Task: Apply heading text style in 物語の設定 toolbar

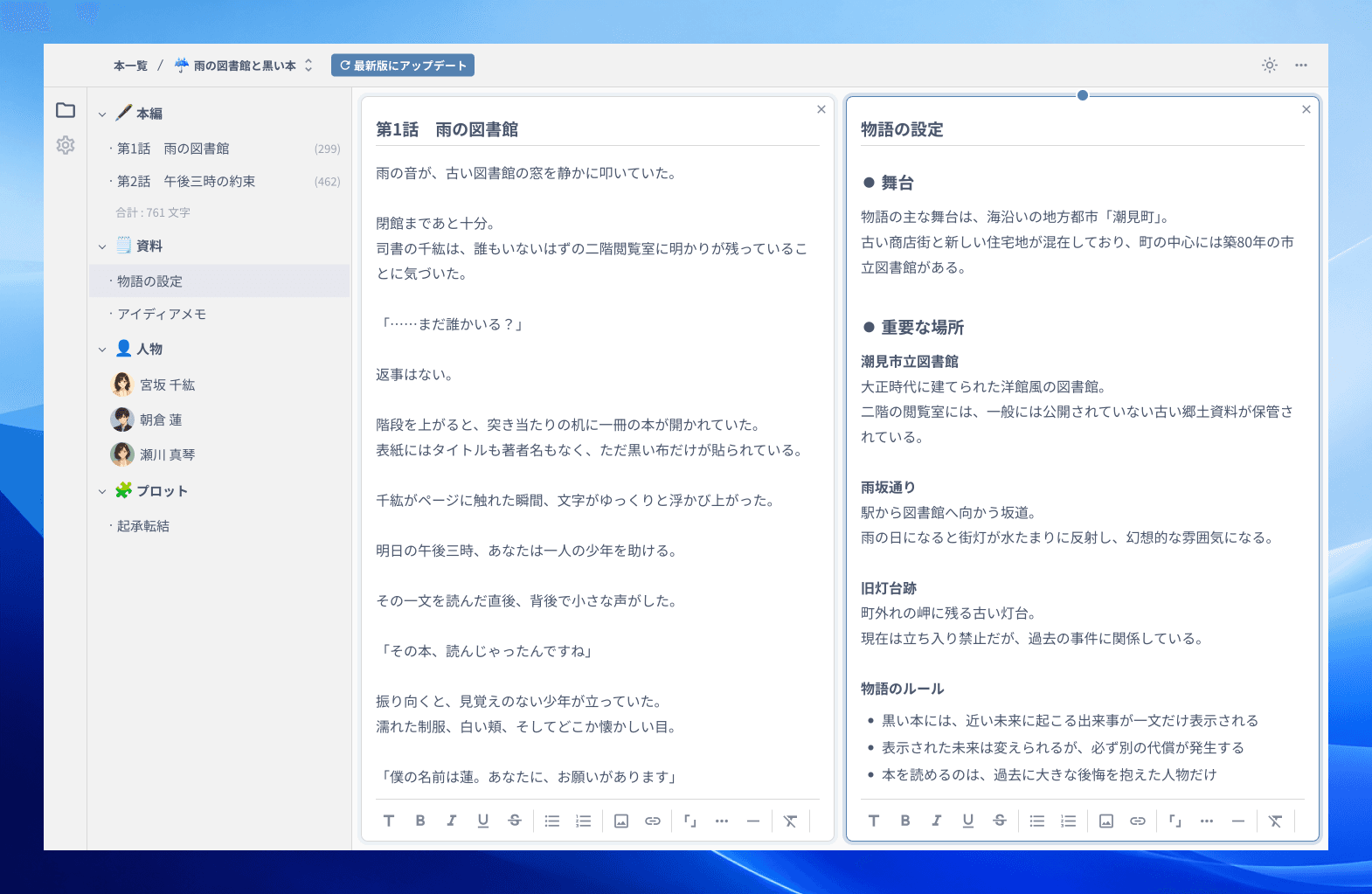Action: pos(874,821)
